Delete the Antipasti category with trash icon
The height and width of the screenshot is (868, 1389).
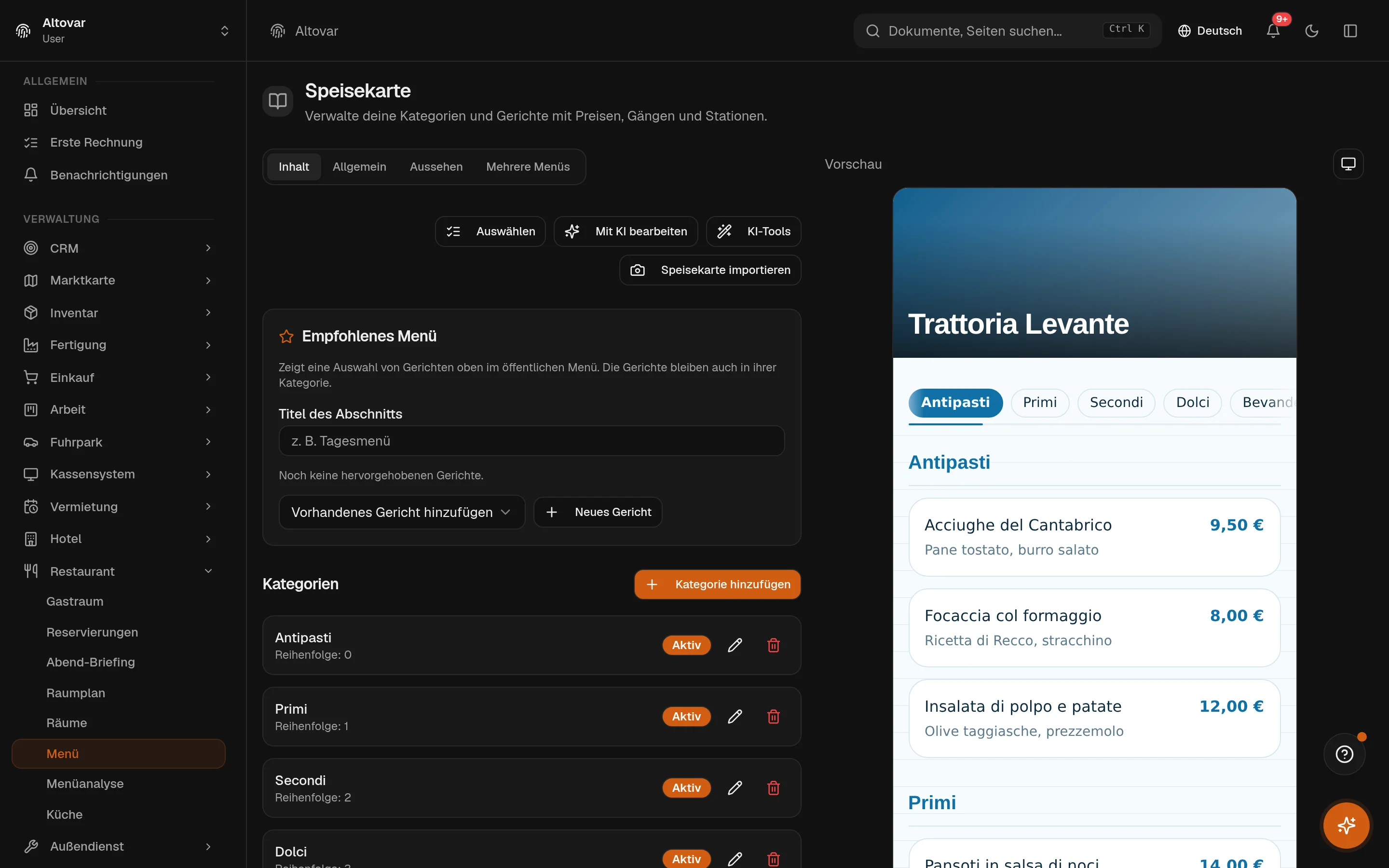(773, 645)
